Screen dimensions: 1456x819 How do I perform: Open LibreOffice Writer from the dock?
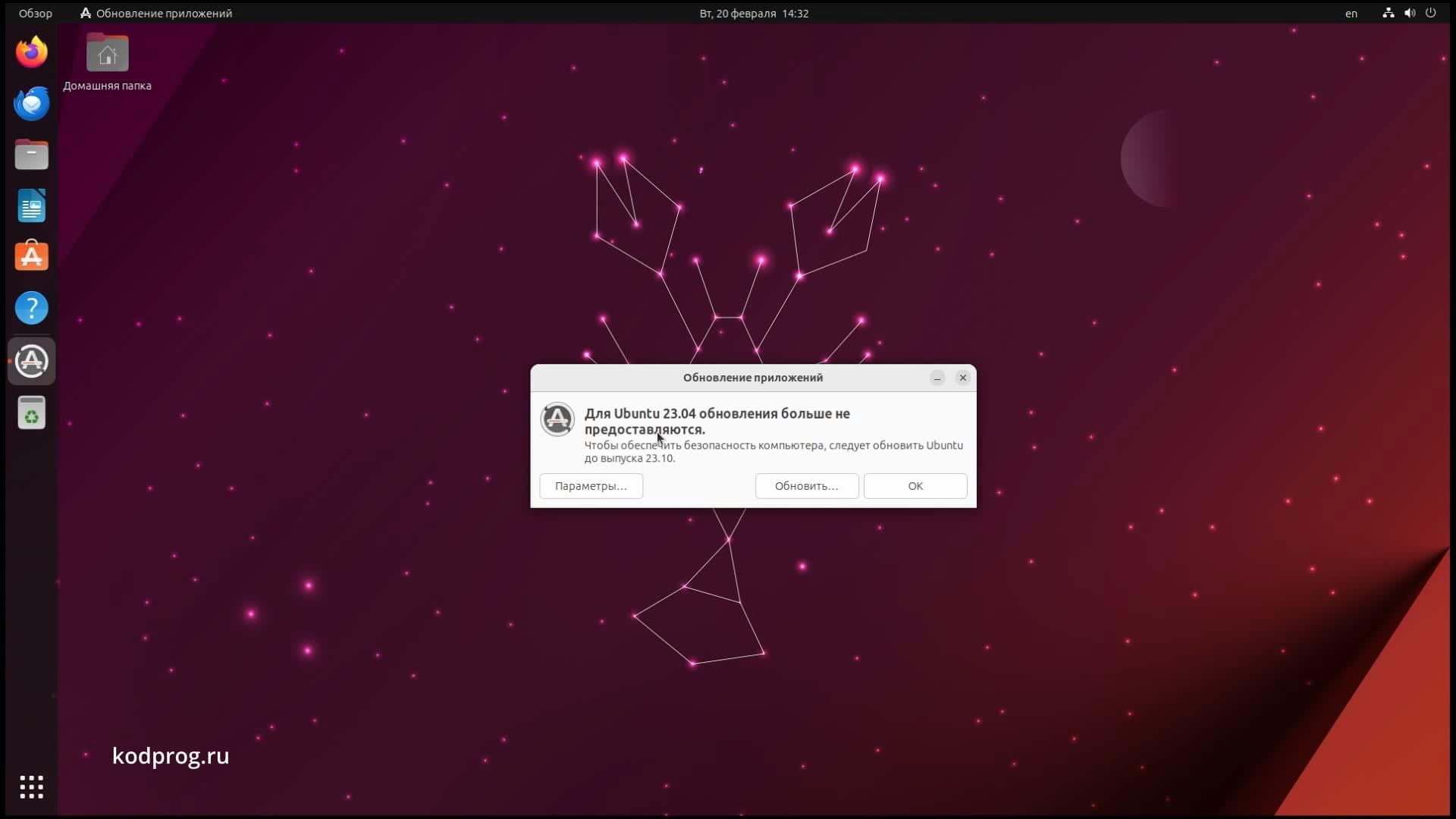[x=32, y=206]
